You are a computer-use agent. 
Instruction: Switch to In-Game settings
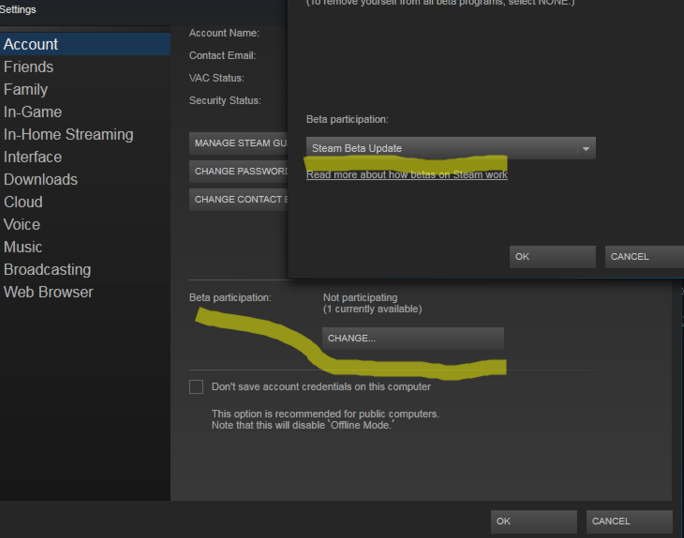tap(33, 112)
